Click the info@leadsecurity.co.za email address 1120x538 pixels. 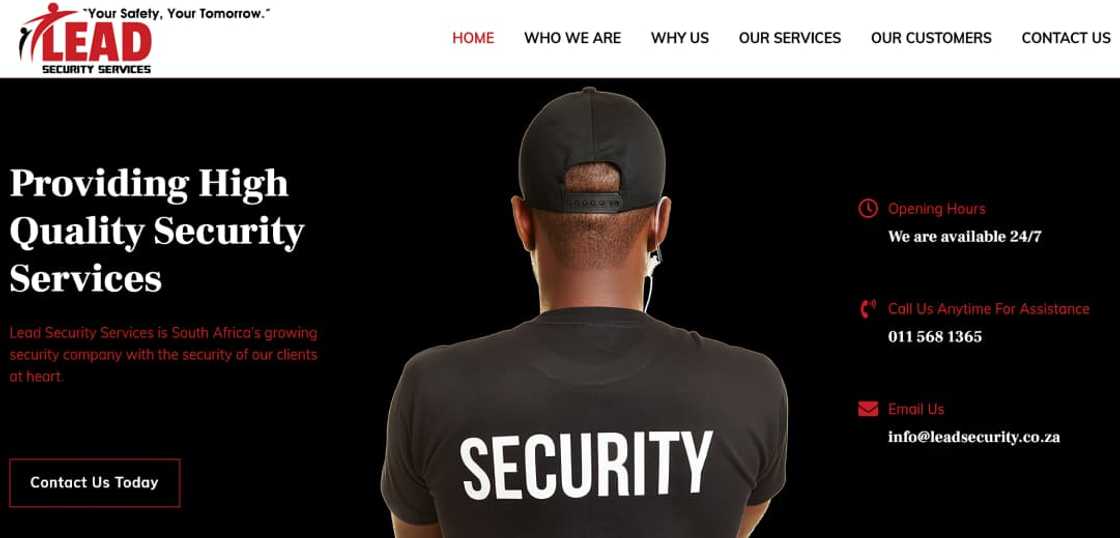tap(974, 437)
